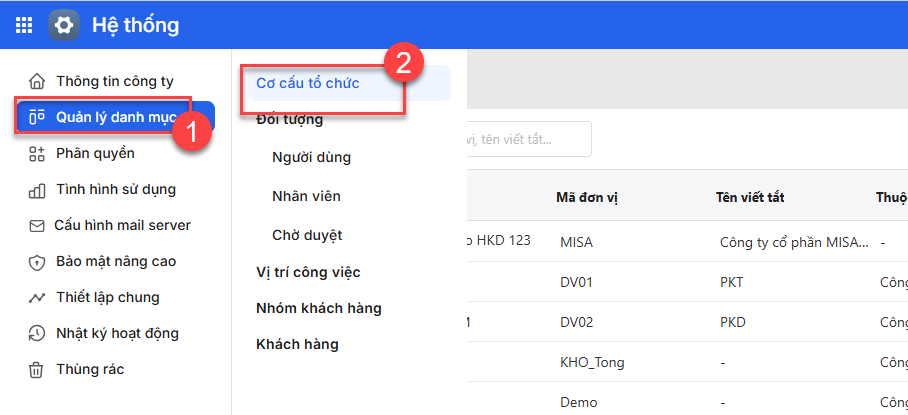Click the Phân quyền grid icon
The image size is (908, 415).
pos(37,153)
